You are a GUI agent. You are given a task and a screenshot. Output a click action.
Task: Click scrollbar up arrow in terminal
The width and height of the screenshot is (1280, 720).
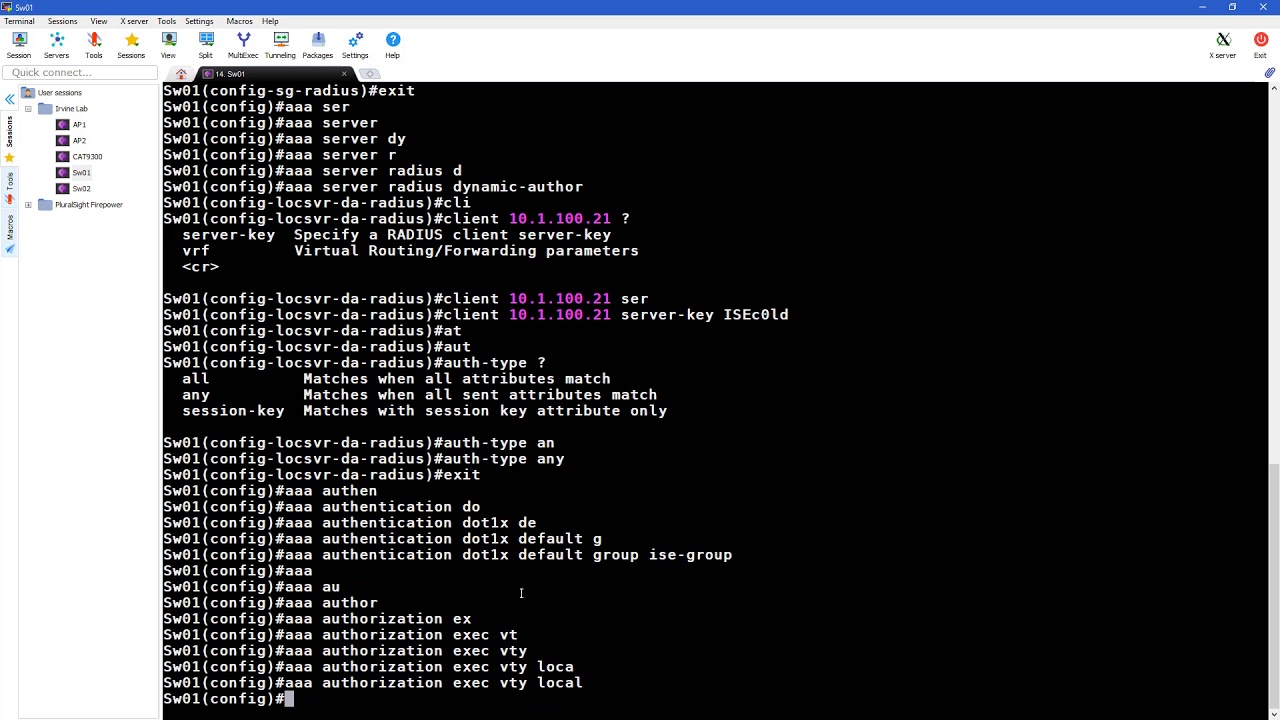click(1273, 89)
